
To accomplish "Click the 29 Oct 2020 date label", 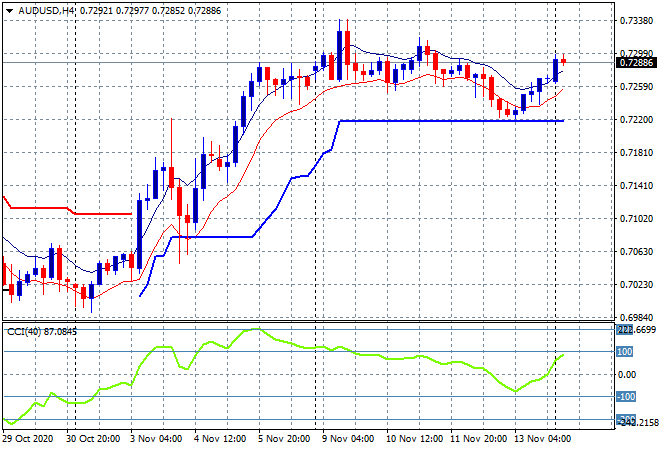I will pyautogui.click(x=28, y=439).
